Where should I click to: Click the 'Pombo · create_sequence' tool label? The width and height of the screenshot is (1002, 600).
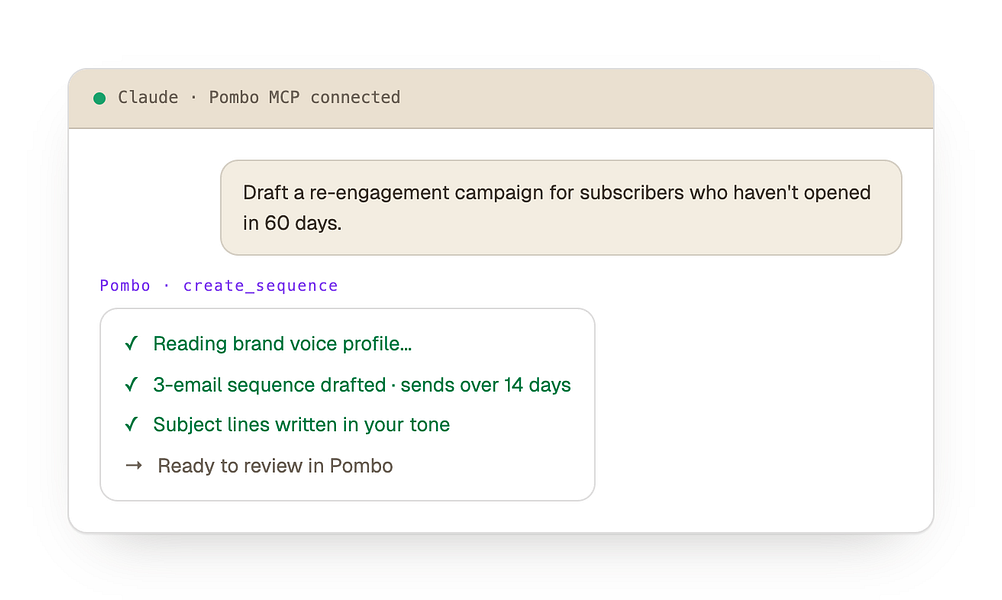(x=219, y=286)
